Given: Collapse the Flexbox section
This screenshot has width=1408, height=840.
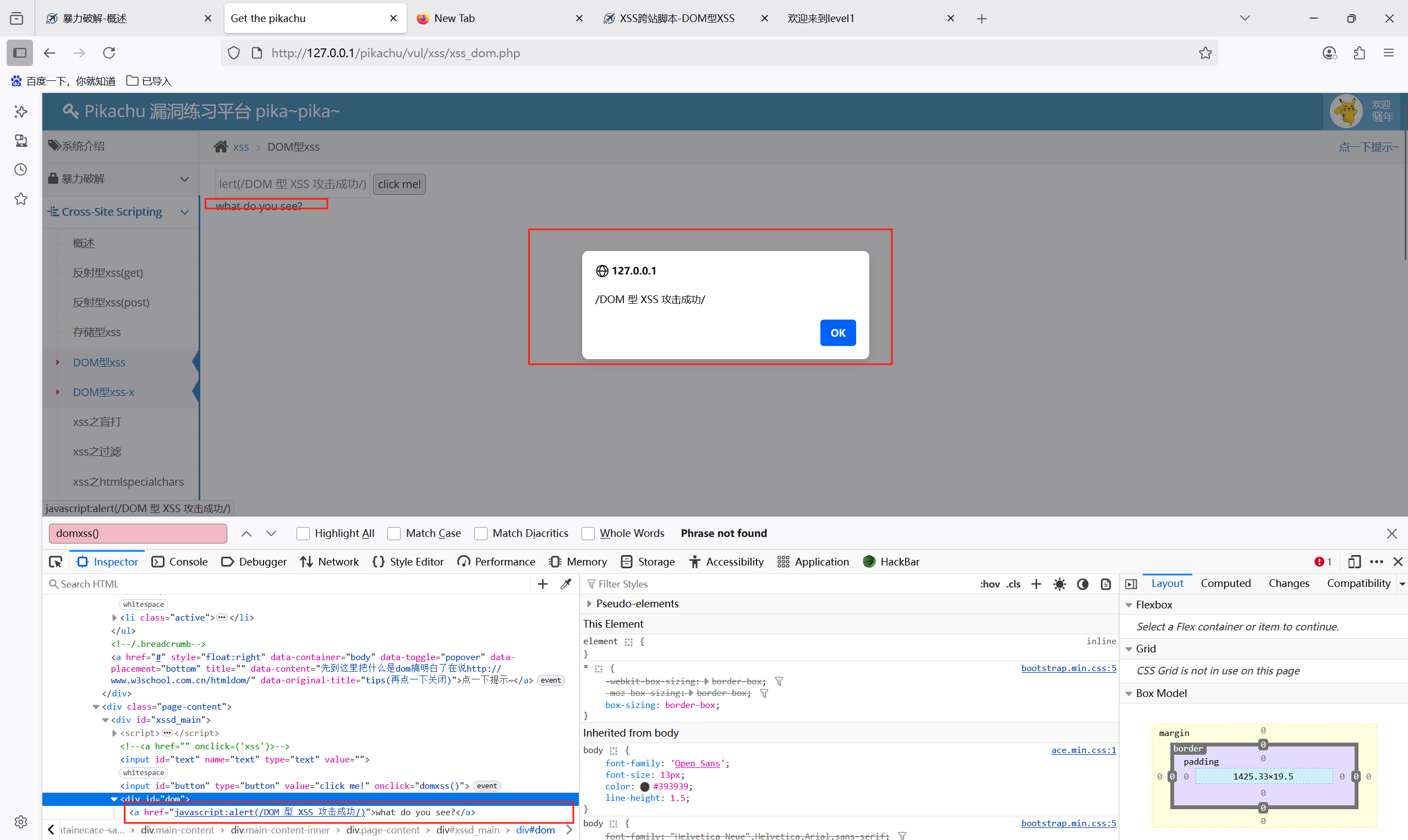Looking at the screenshot, I should coord(1128,605).
